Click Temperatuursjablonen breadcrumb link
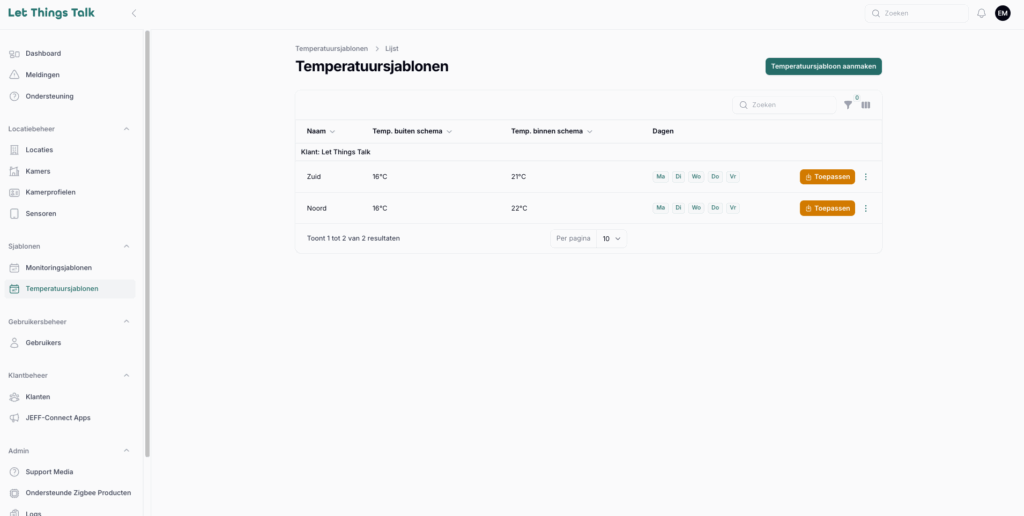The width and height of the screenshot is (1024, 516). click(331, 48)
